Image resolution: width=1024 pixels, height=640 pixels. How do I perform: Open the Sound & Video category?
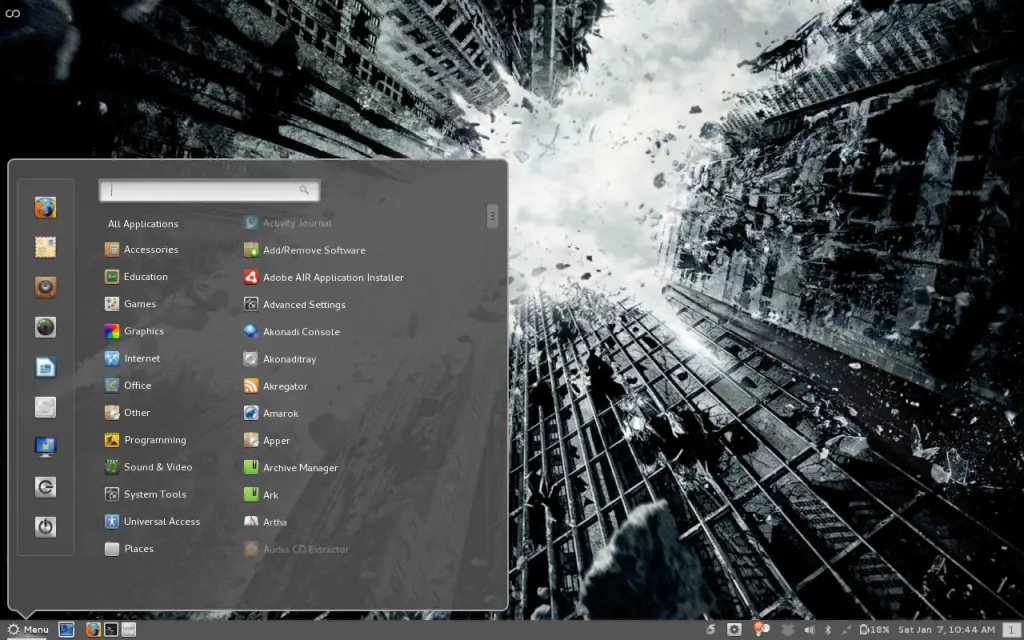[148, 467]
